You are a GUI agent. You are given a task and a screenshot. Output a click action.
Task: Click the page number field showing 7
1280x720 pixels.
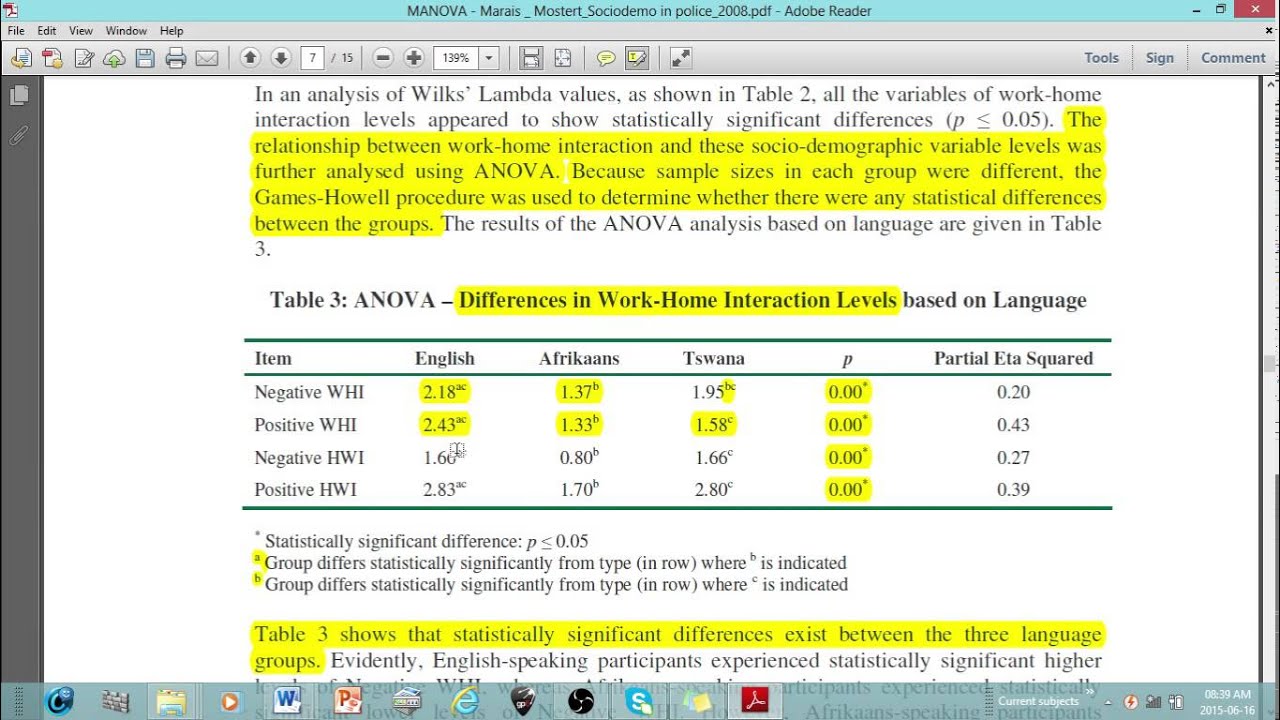[x=313, y=58]
